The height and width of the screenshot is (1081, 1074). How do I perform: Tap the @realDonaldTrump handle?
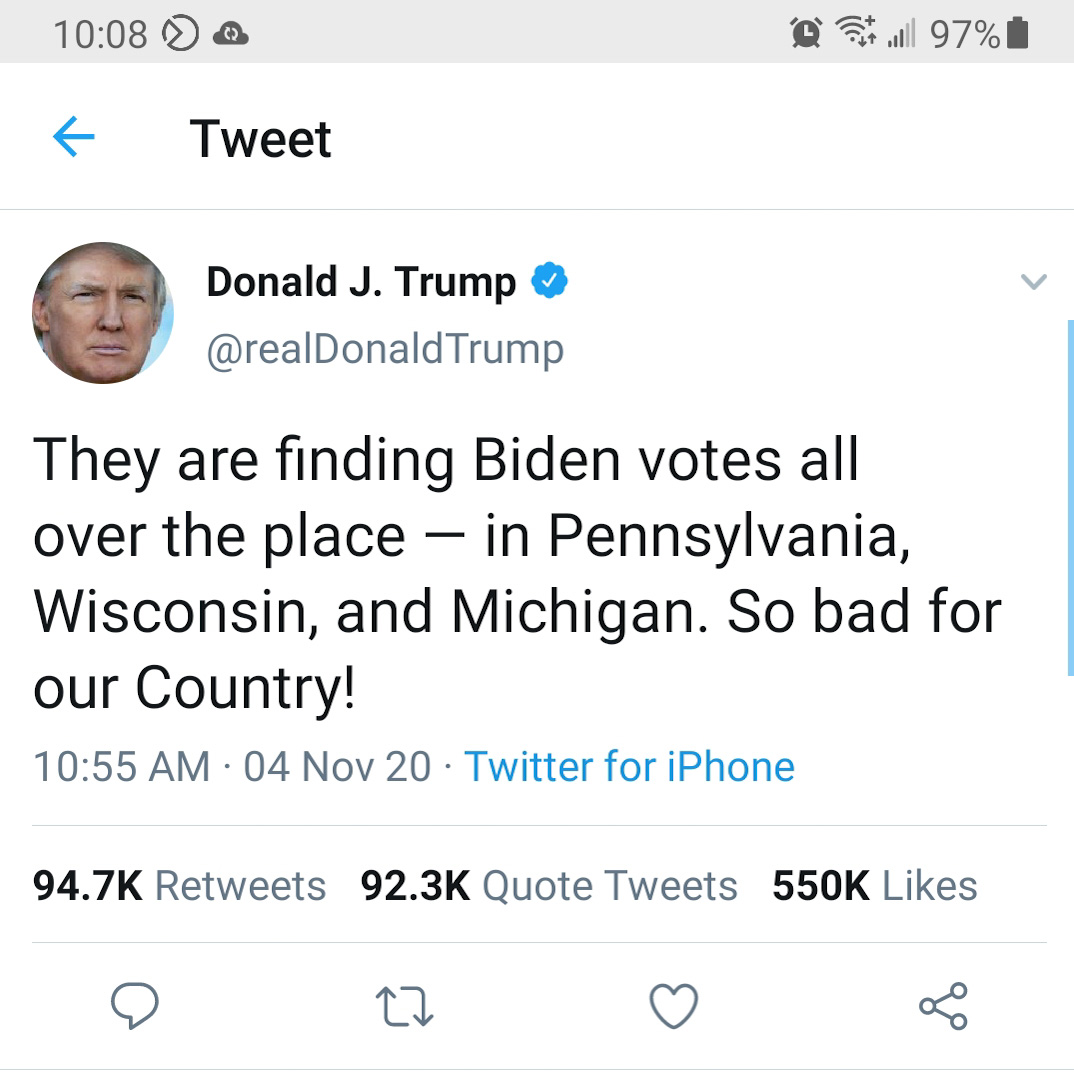click(x=385, y=349)
